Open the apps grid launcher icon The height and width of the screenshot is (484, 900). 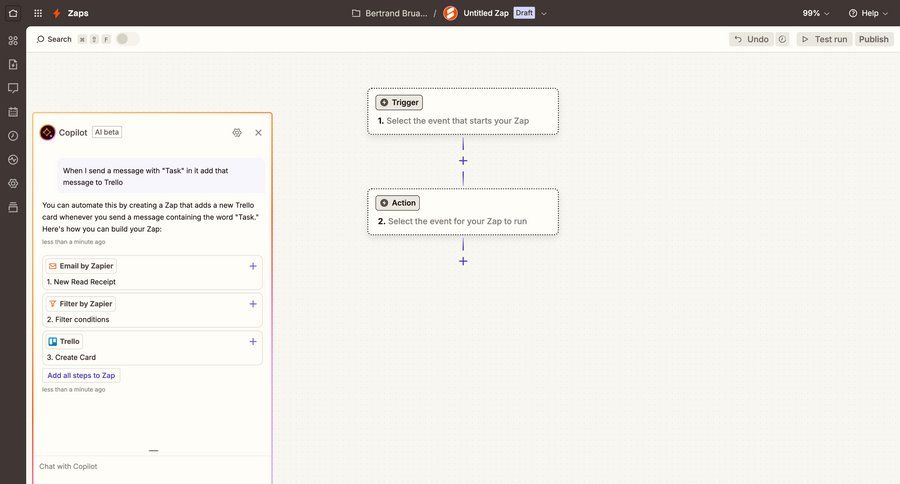(38, 13)
